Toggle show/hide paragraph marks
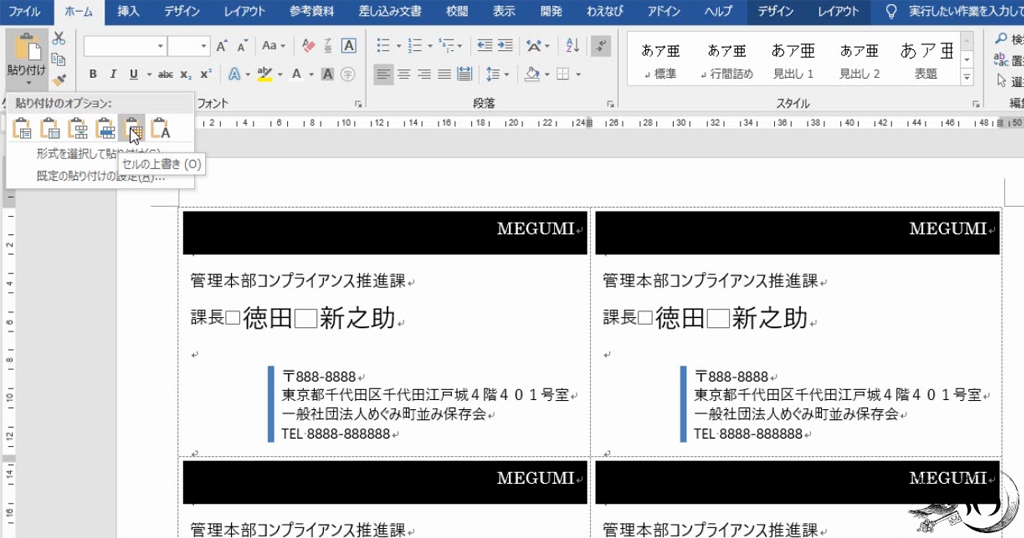 [x=600, y=46]
